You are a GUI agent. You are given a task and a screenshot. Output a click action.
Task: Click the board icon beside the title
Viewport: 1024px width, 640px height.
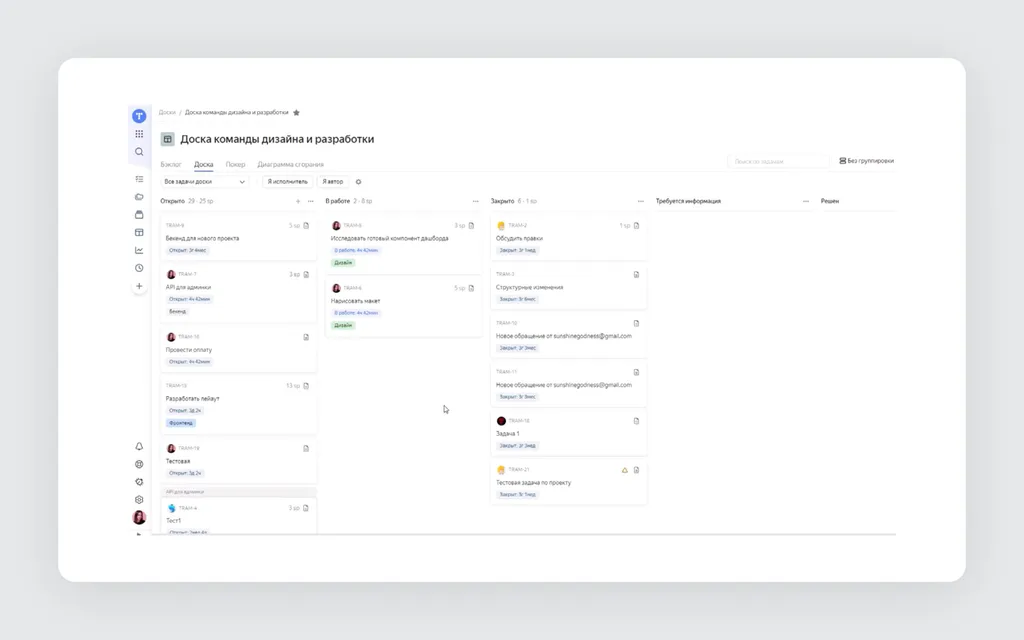(168, 139)
